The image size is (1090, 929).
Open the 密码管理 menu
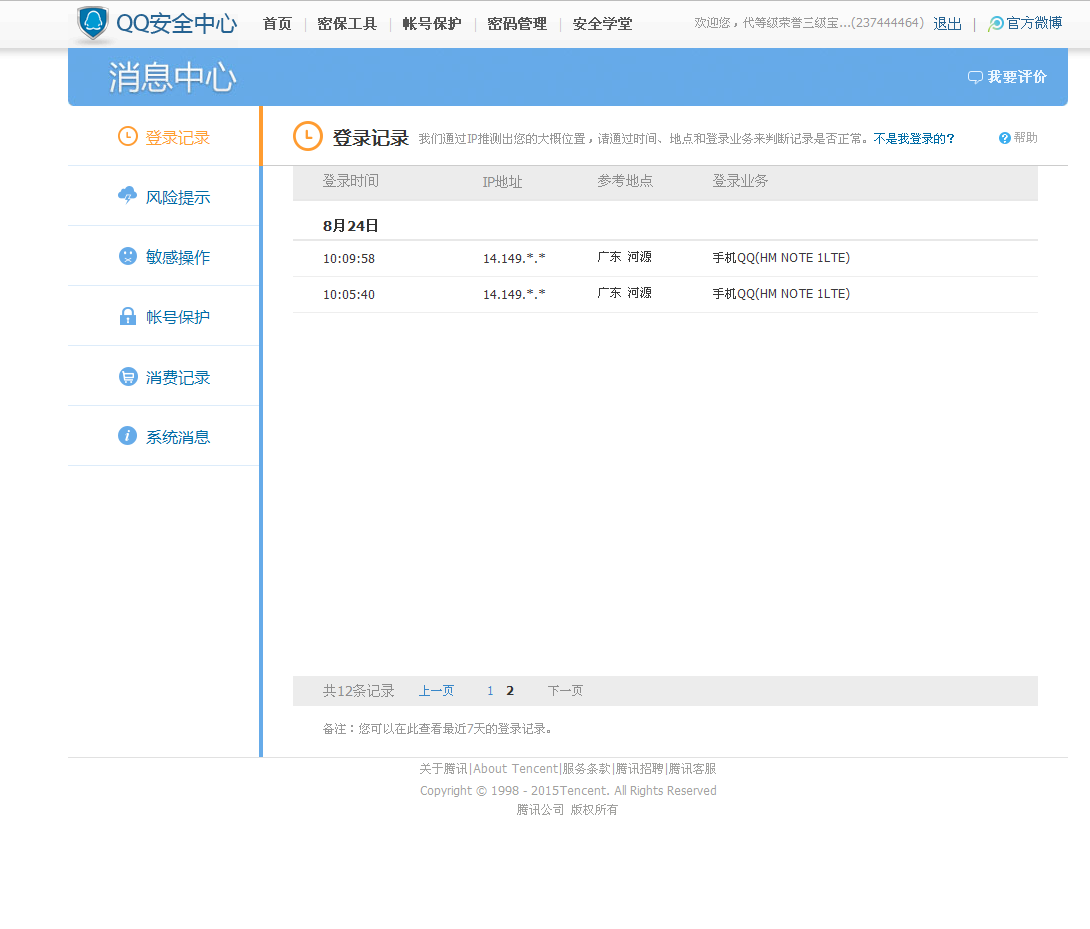click(x=517, y=24)
